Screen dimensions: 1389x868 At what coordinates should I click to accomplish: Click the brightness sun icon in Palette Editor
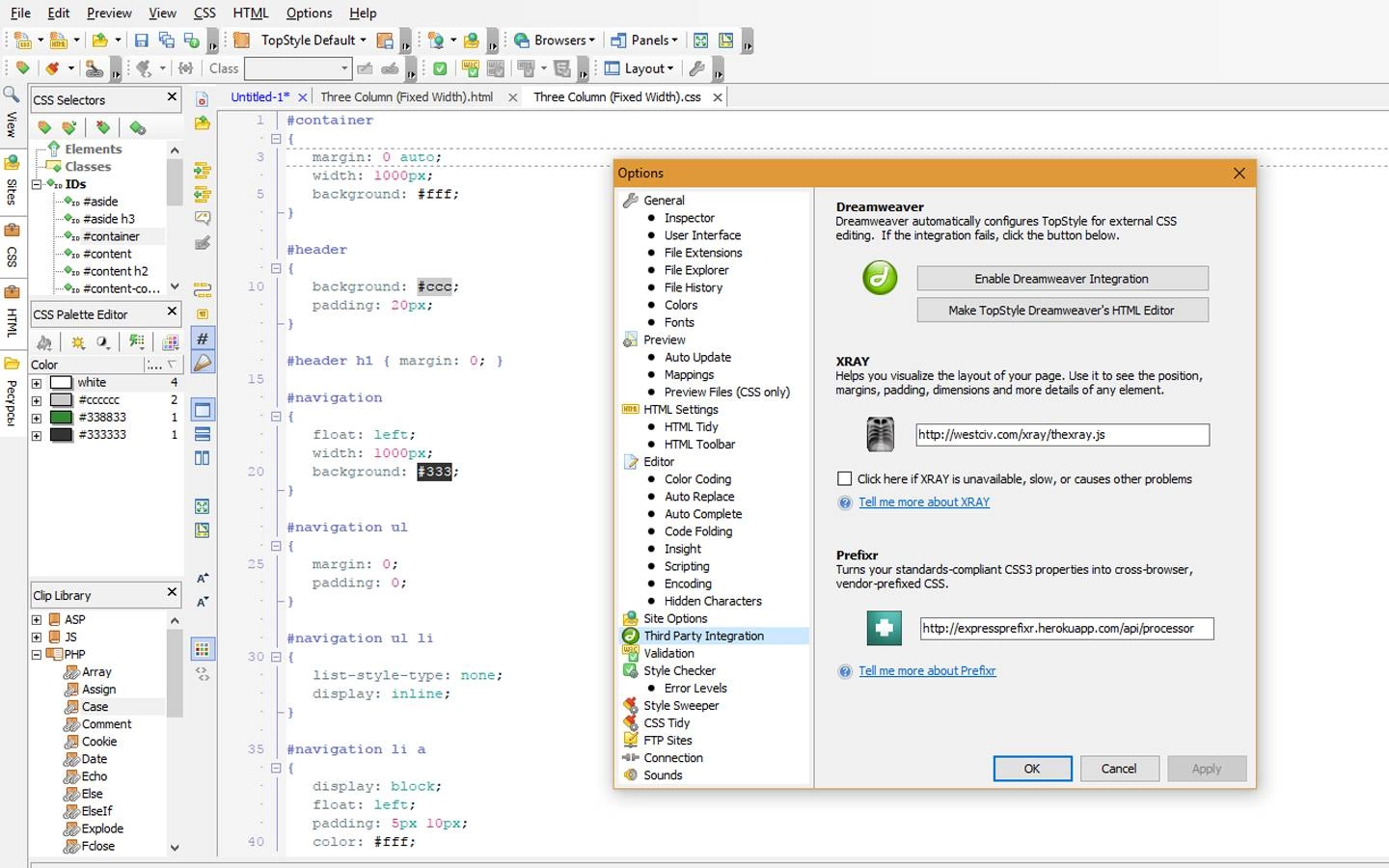click(78, 342)
